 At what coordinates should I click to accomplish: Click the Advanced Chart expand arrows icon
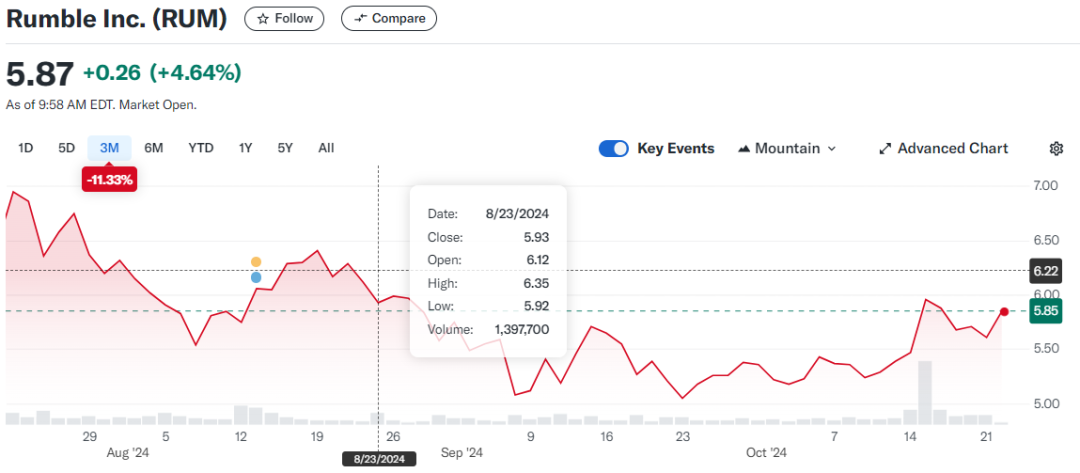[x=884, y=148]
